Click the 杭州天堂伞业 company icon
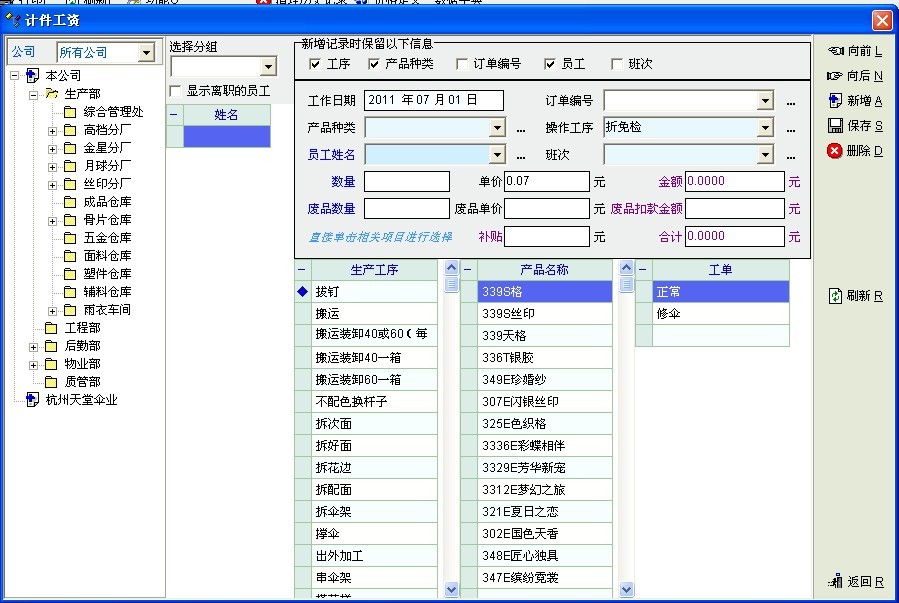 (x=33, y=400)
